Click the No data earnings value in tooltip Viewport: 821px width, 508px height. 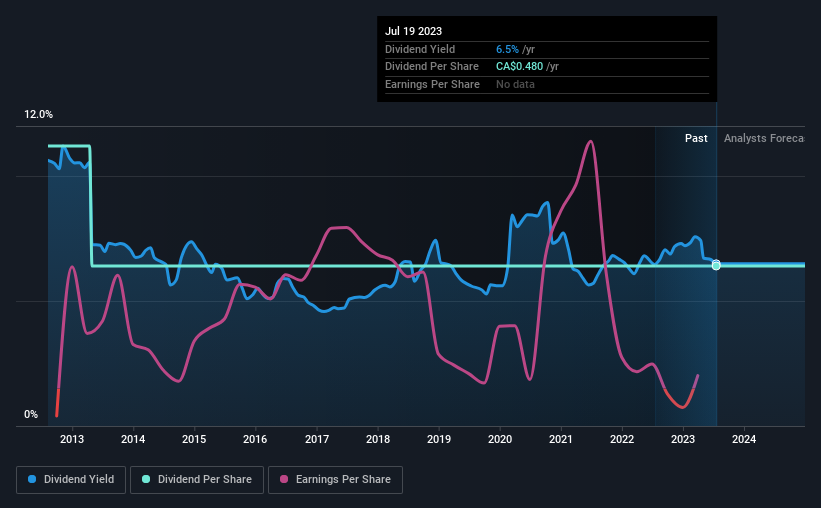515,84
